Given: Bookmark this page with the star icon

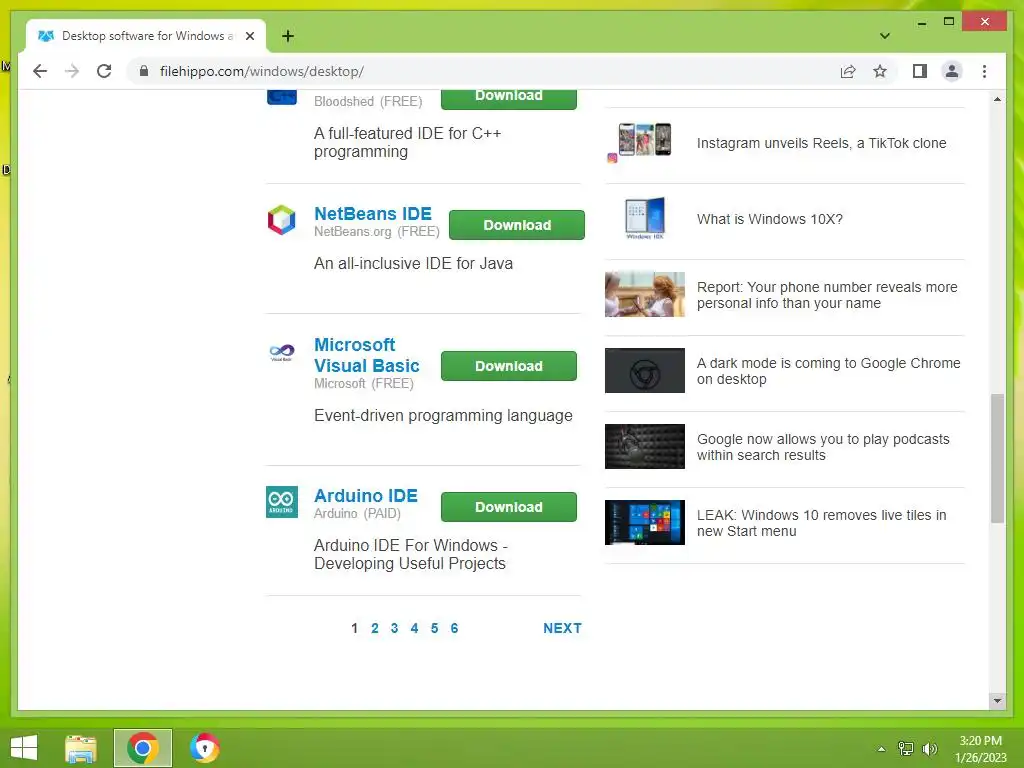Looking at the screenshot, I should click(x=880, y=71).
